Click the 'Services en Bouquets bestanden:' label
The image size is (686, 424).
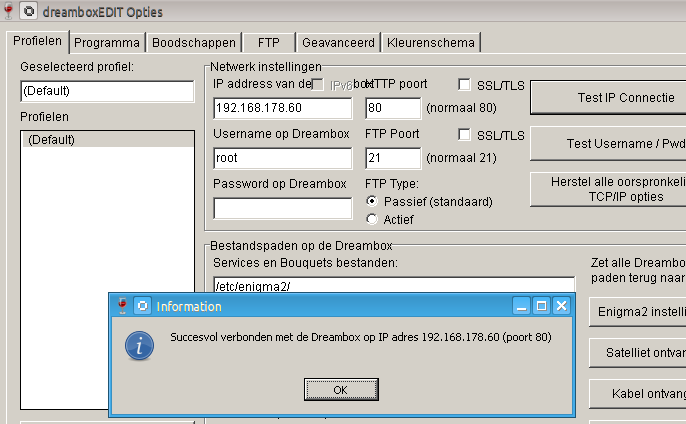pyautogui.click(x=305, y=263)
